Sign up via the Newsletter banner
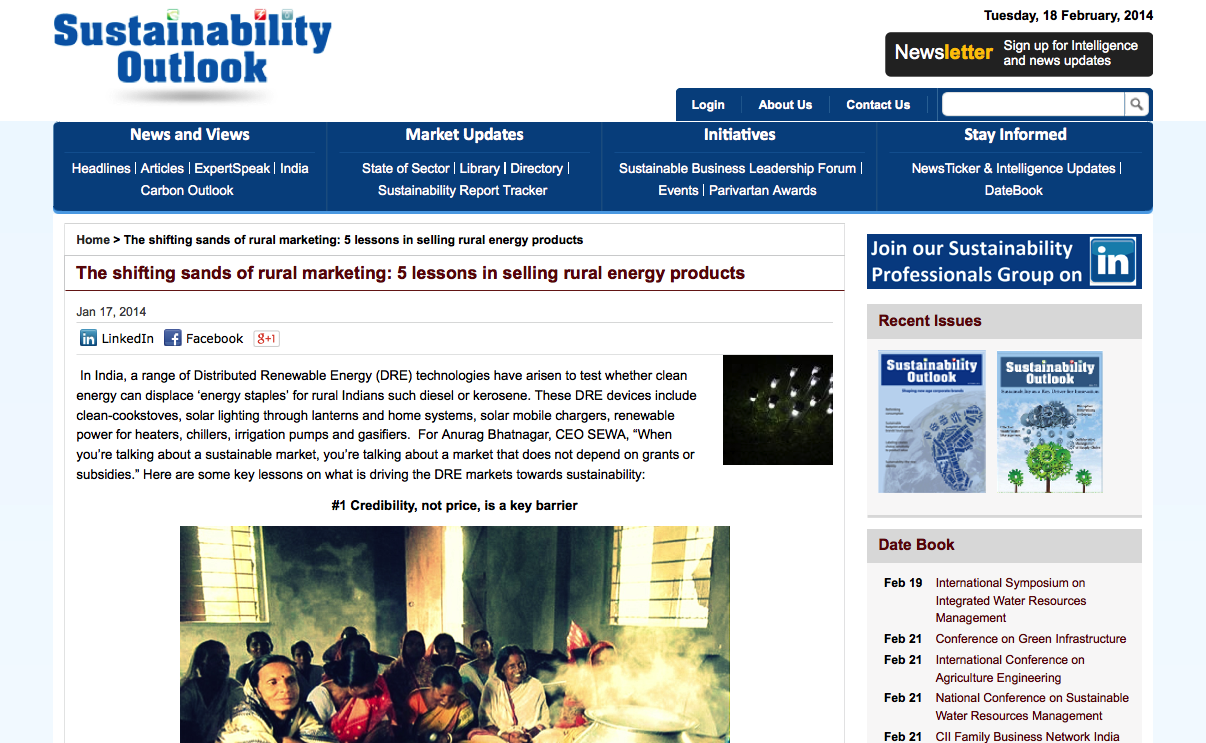Screen dimensions: 1206x743 (1019, 54)
